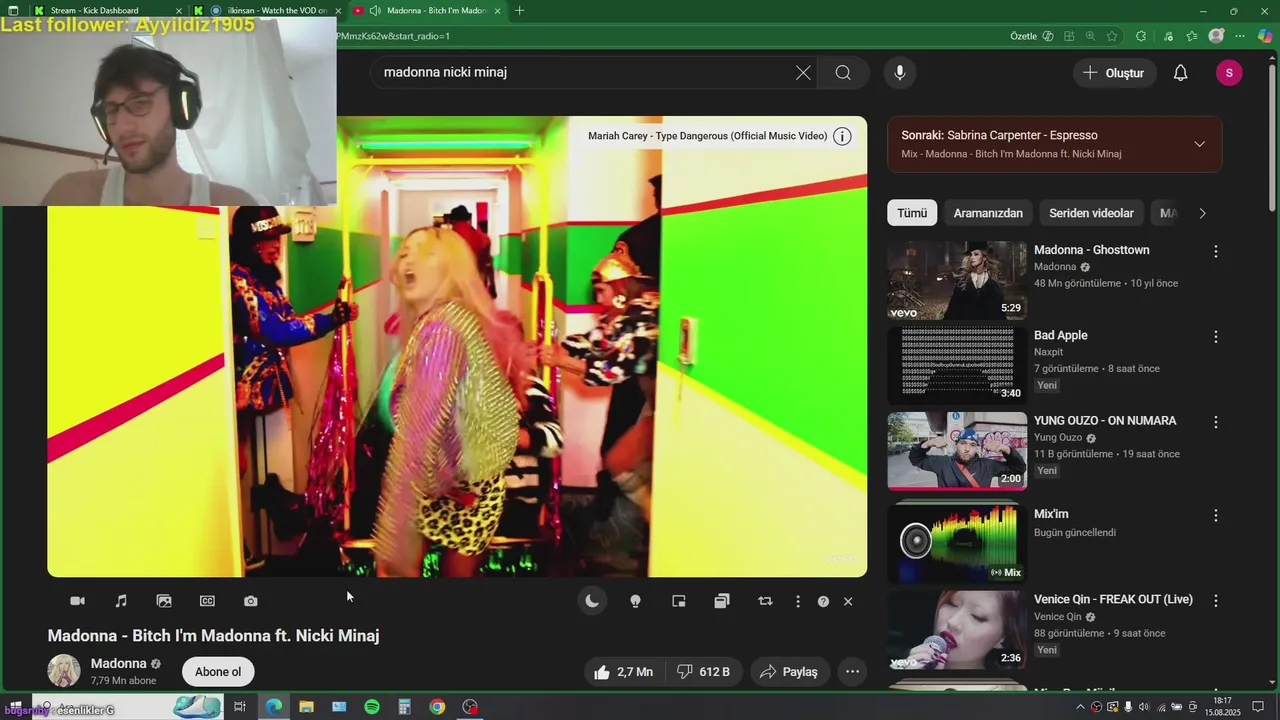
Task: Click the info icon on Mariah Carey card
Action: click(842, 136)
